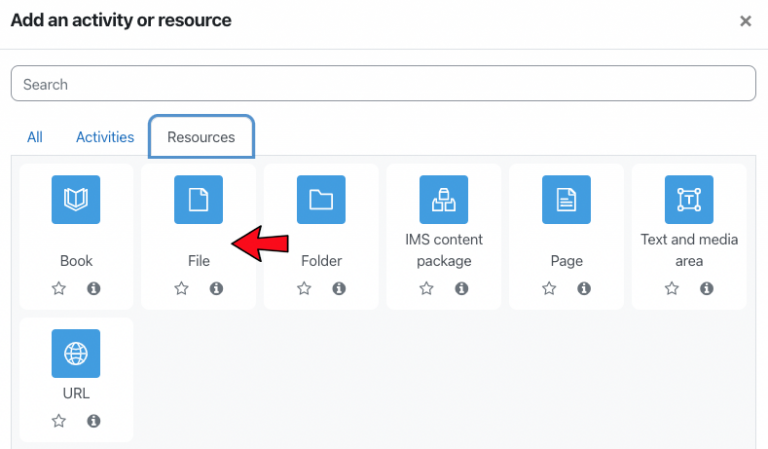
Task: Show info about Text and media area
Action: (706, 288)
